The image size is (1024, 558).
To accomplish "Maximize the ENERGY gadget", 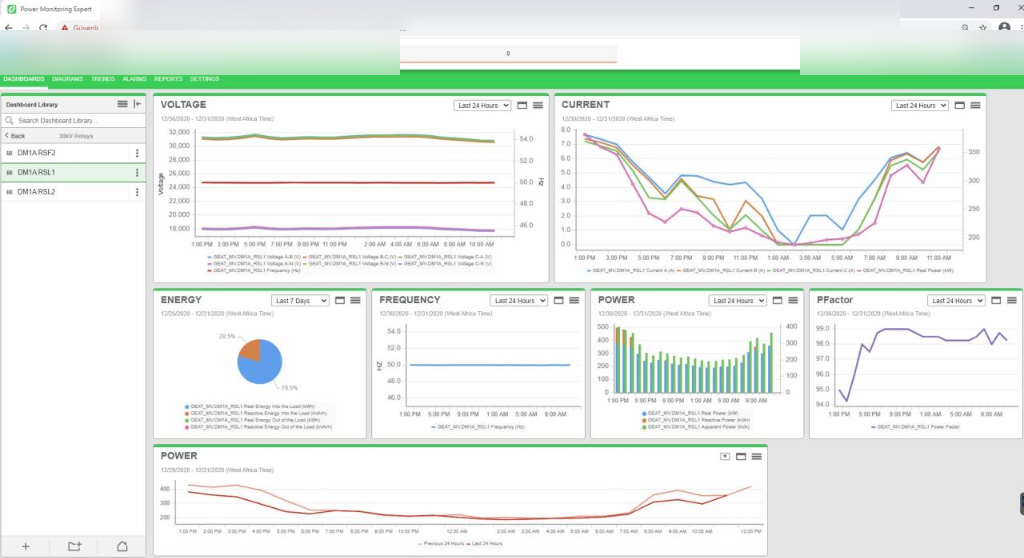I will click(x=340, y=301).
